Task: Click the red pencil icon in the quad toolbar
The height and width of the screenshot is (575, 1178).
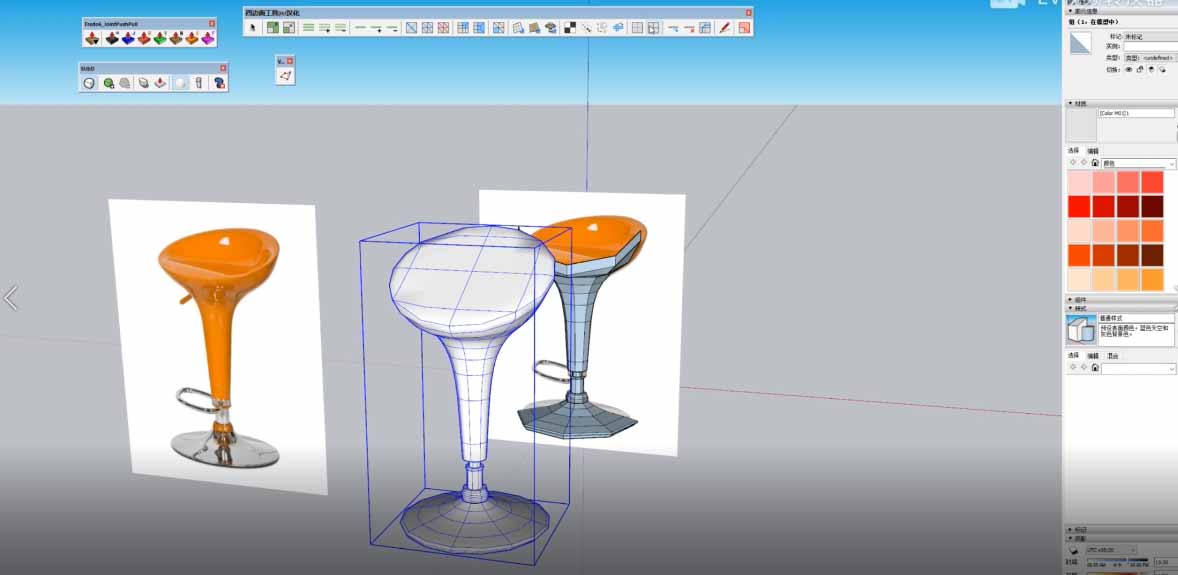Action: point(725,28)
